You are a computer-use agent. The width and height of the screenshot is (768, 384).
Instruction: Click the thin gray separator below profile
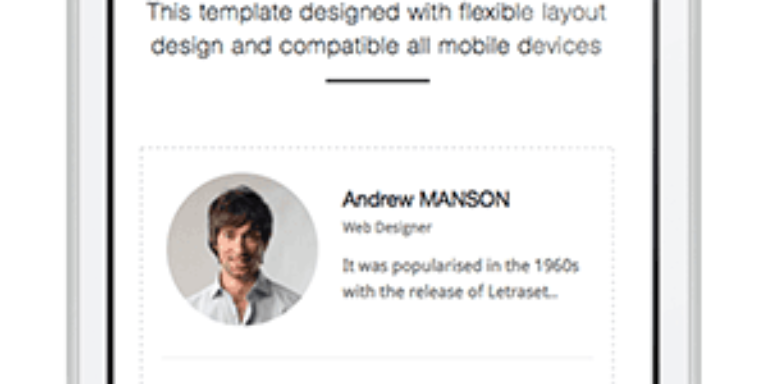point(377,358)
